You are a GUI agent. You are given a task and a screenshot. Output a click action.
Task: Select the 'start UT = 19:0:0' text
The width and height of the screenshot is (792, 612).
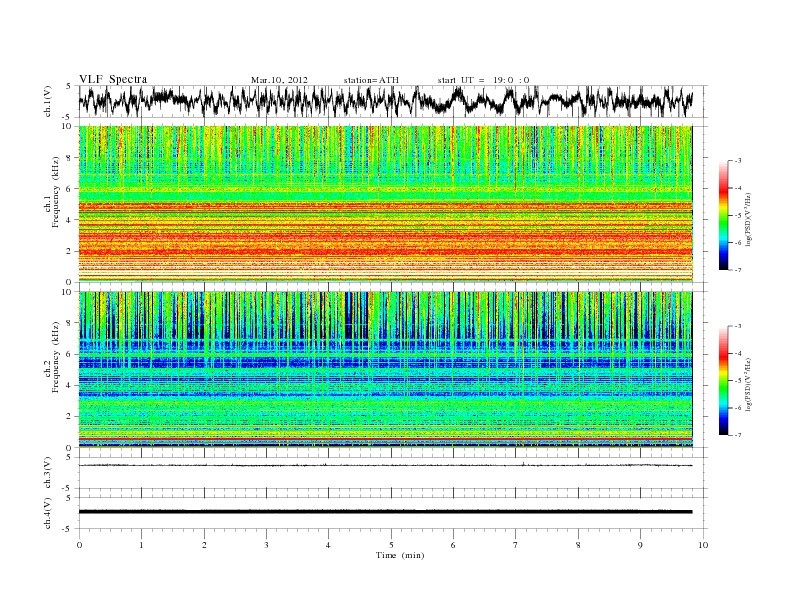pyautogui.click(x=483, y=80)
